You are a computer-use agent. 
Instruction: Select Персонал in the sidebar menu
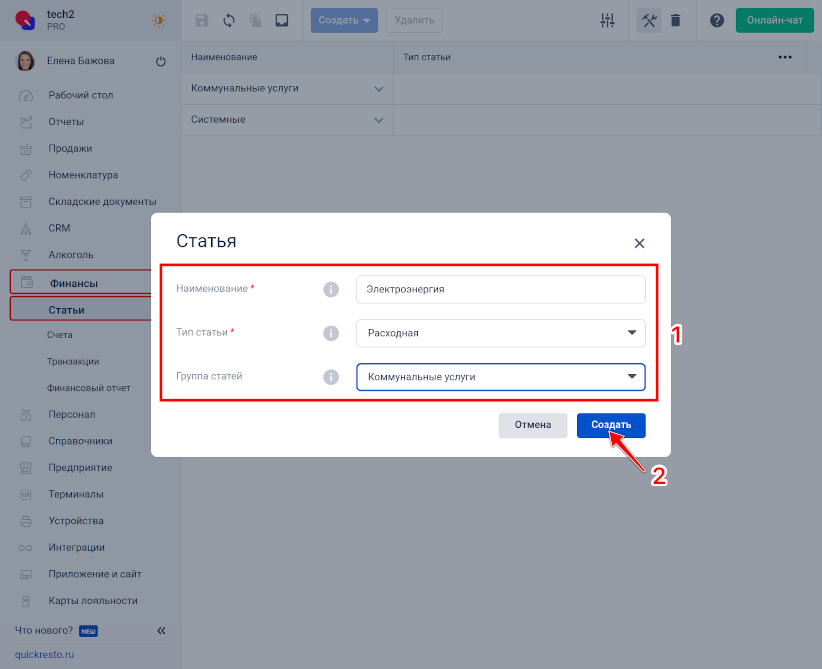(x=72, y=414)
